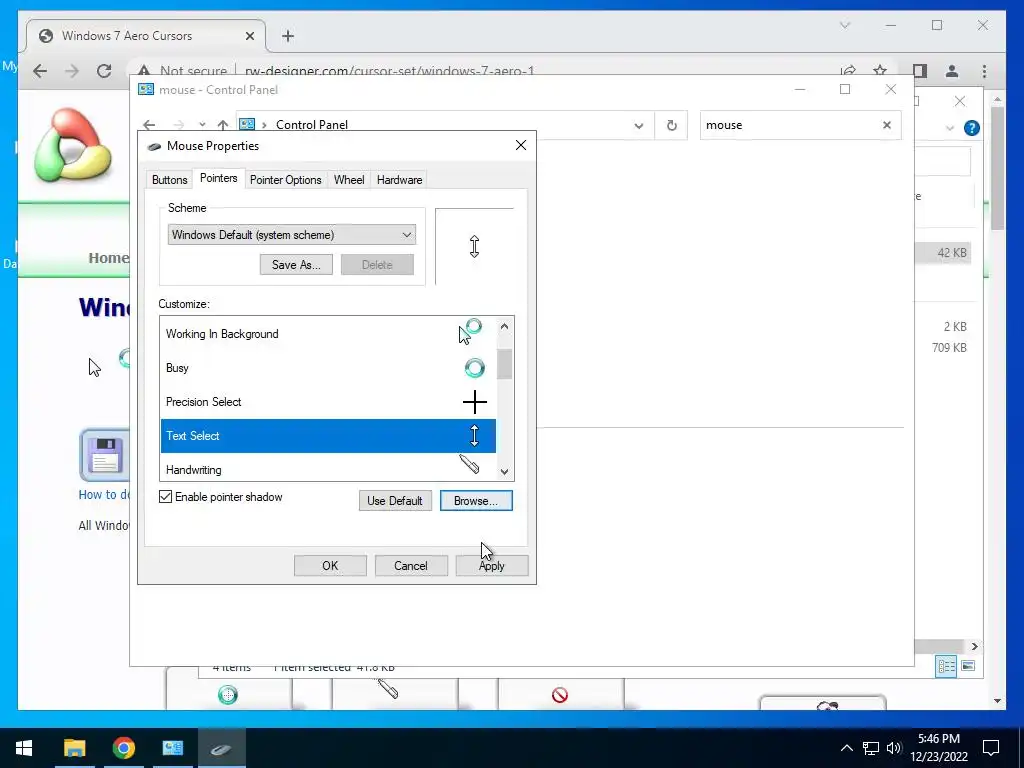
Task: Open the Pointer Options tab
Action: click(x=285, y=180)
